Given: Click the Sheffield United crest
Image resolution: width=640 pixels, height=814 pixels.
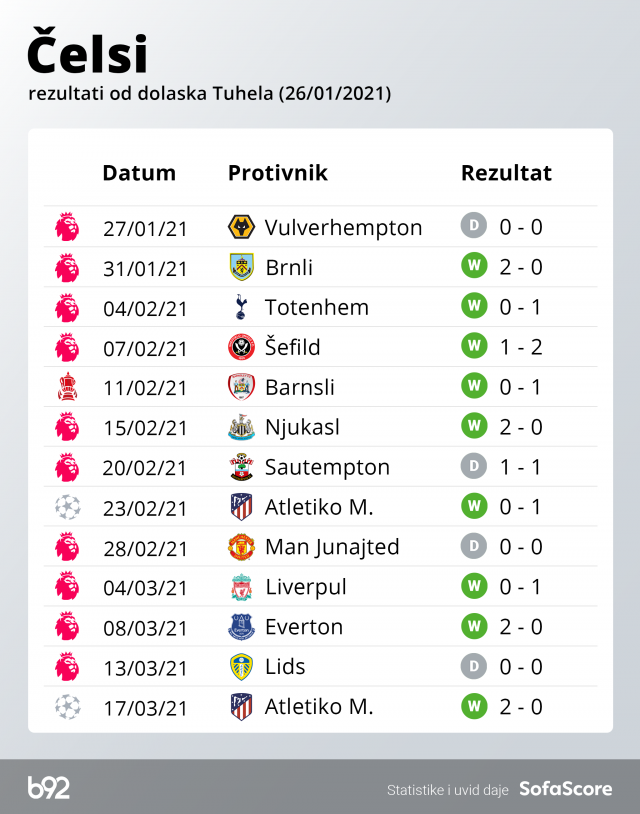Looking at the screenshot, I should click(x=241, y=347).
